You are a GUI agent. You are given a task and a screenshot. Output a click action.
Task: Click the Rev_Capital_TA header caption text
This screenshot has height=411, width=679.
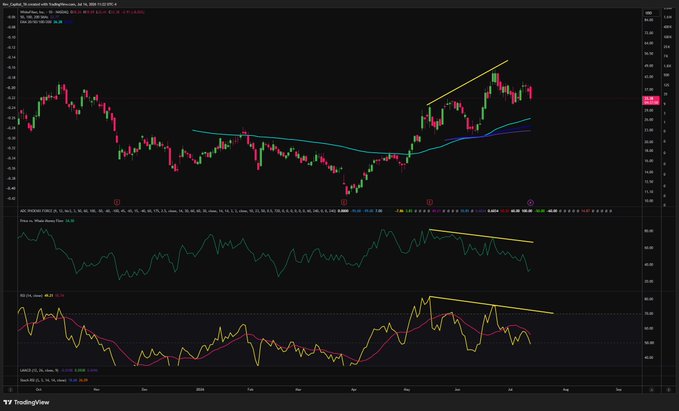(x=59, y=4)
